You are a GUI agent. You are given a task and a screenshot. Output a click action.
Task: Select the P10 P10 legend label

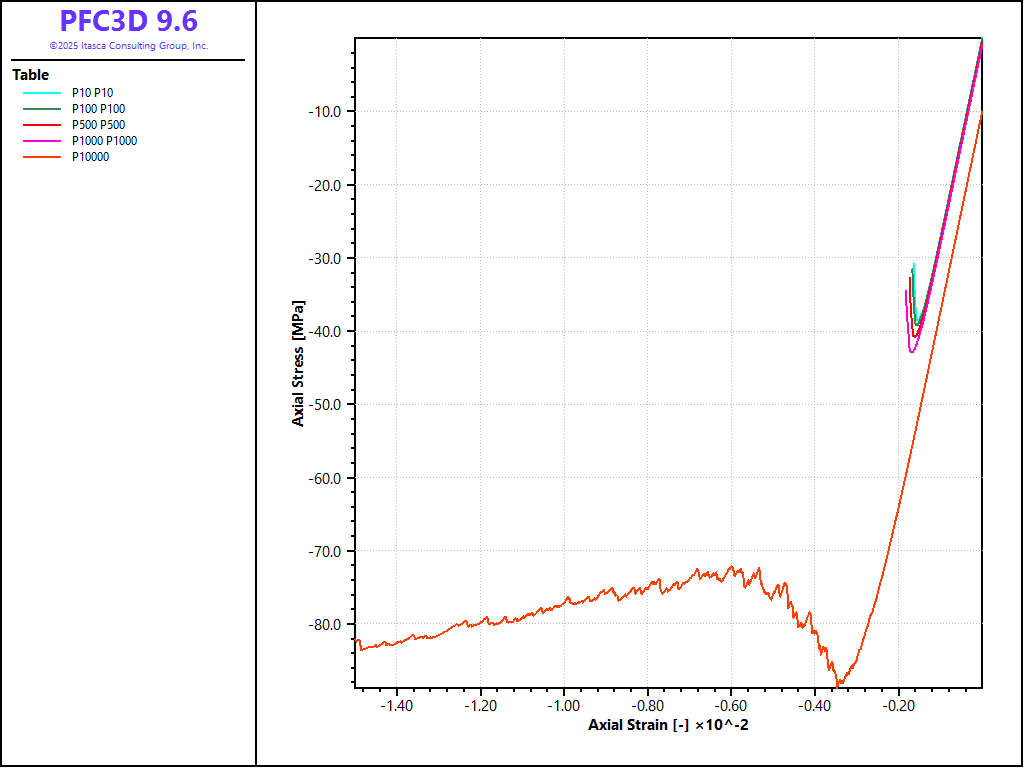pyautogui.click(x=92, y=93)
